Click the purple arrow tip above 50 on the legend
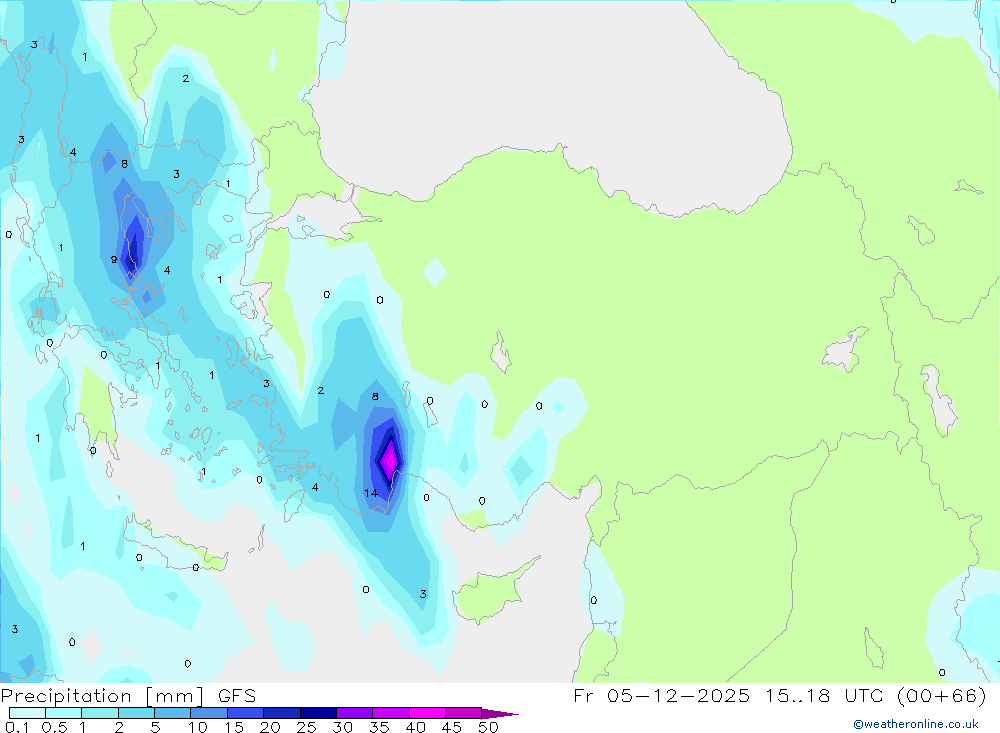Image resolution: width=1000 pixels, height=733 pixels. coord(499,713)
